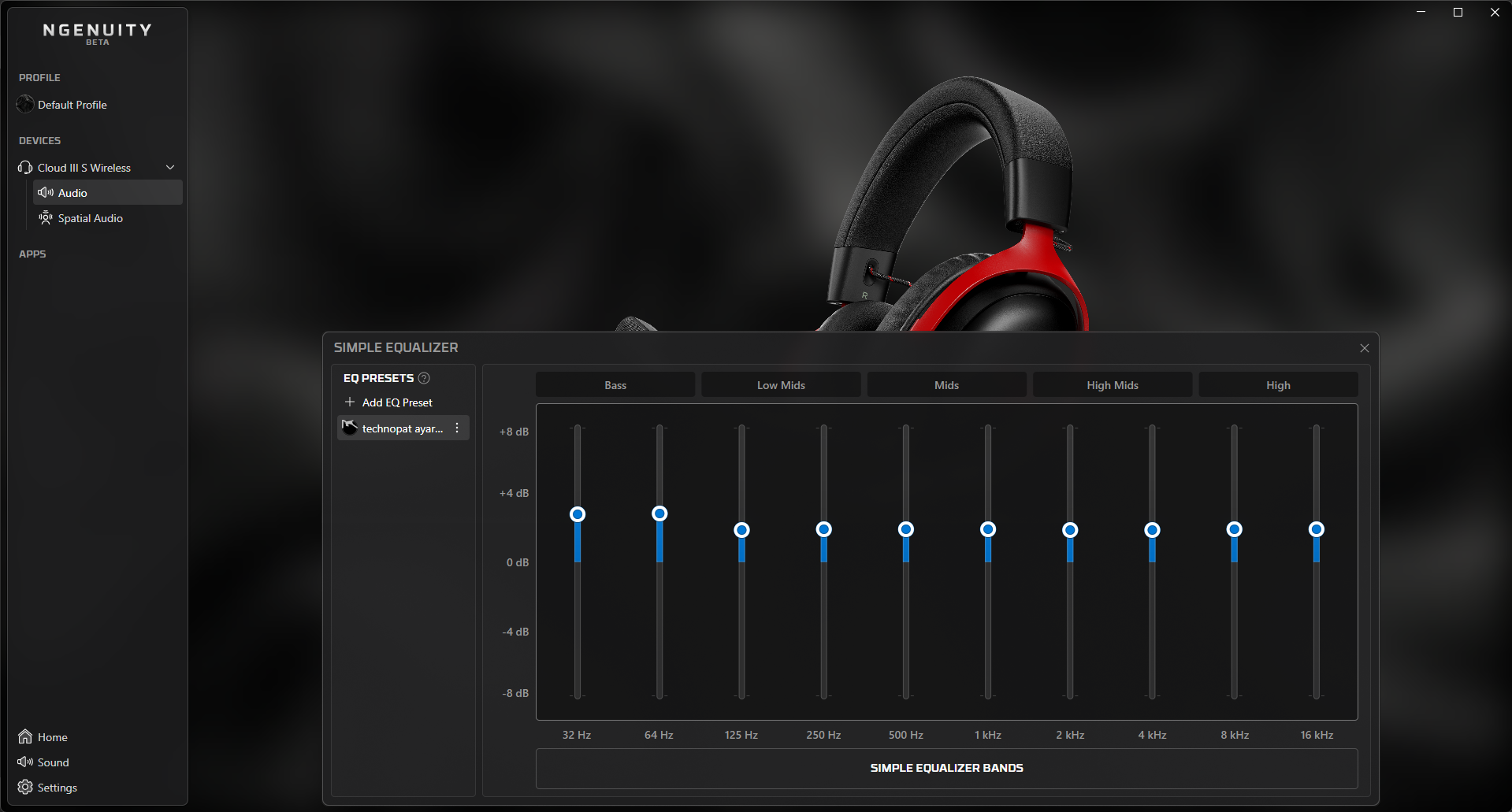Click the Spatial Audio icon
Viewport: 1512px width, 812px height.
click(x=46, y=218)
